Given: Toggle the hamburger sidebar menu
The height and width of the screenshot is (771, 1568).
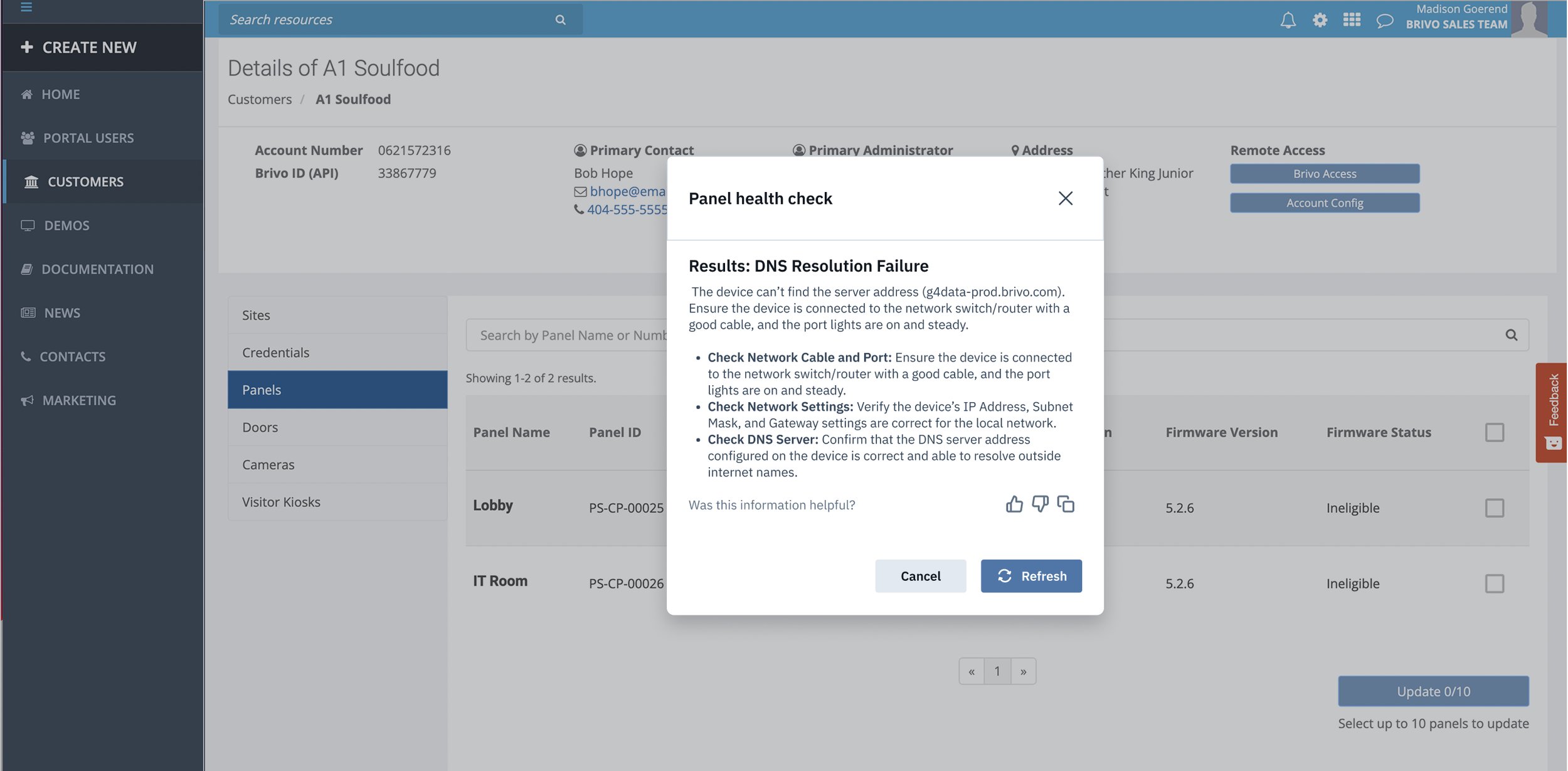Looking at the screenshot, I should tap(26, 8).
